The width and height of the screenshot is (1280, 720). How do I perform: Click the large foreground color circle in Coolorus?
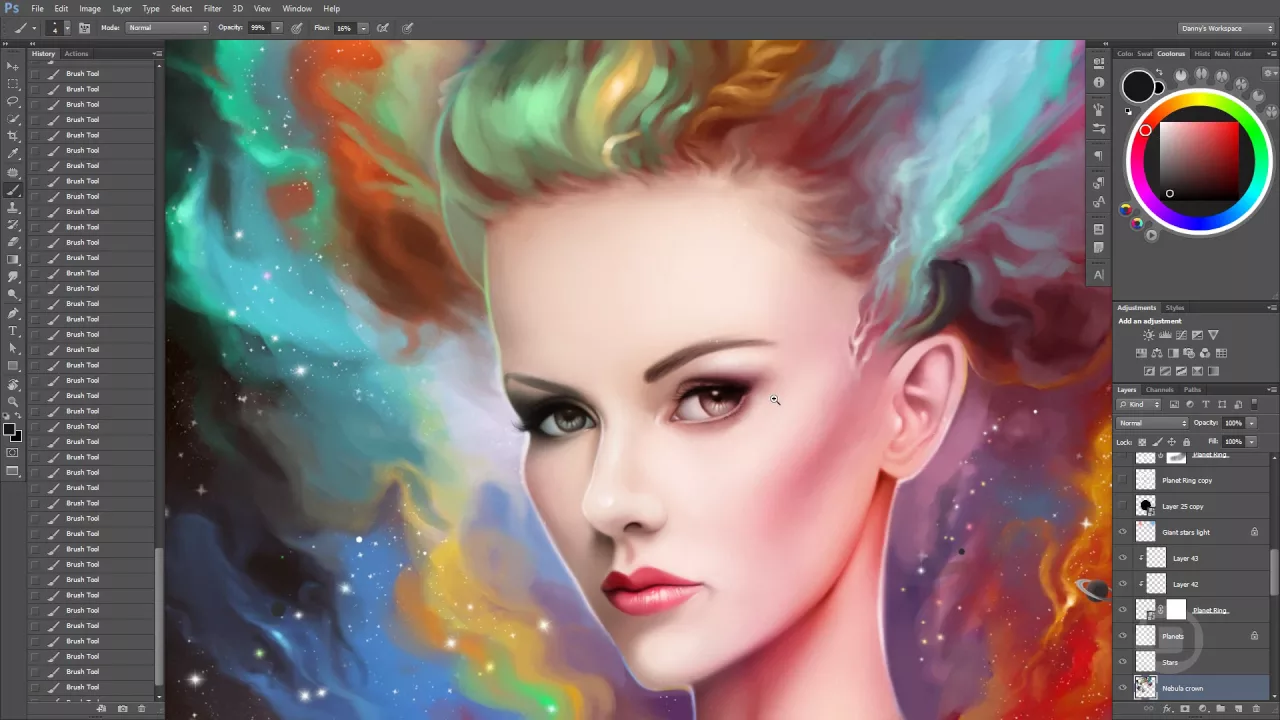point(1137,87)
